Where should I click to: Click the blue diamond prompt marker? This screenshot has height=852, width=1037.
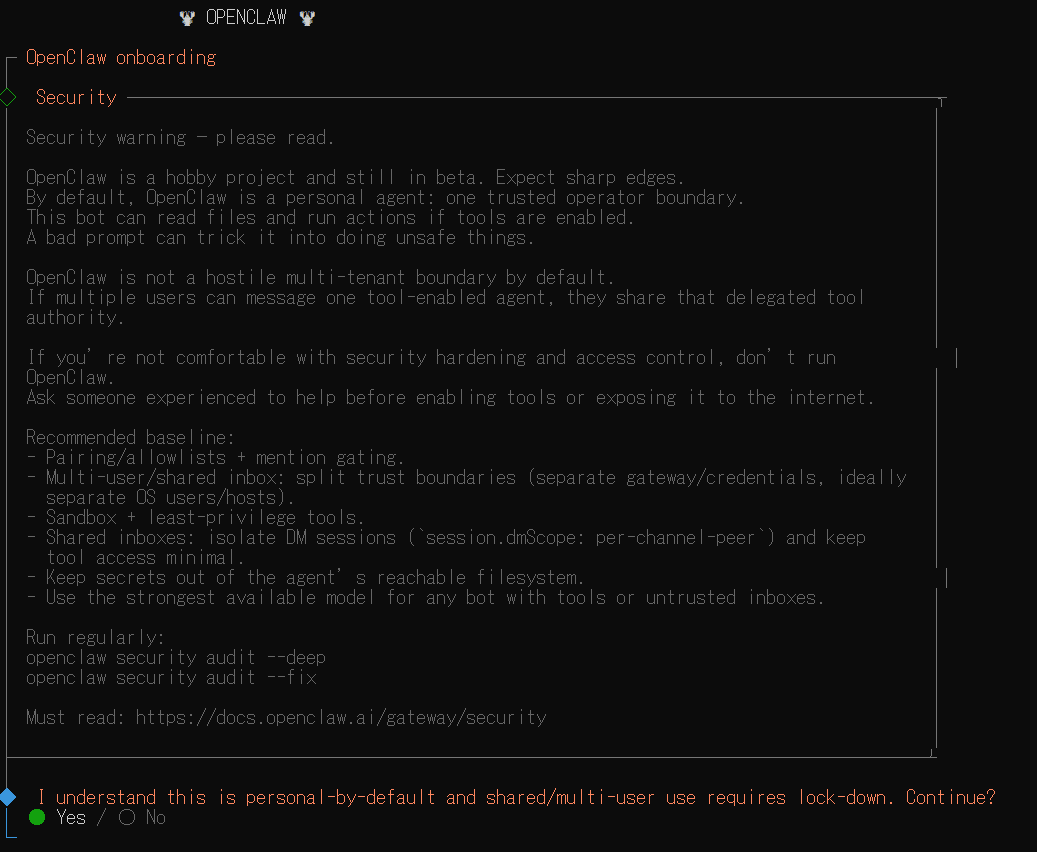pyautogui.click(x=8, y=797)
